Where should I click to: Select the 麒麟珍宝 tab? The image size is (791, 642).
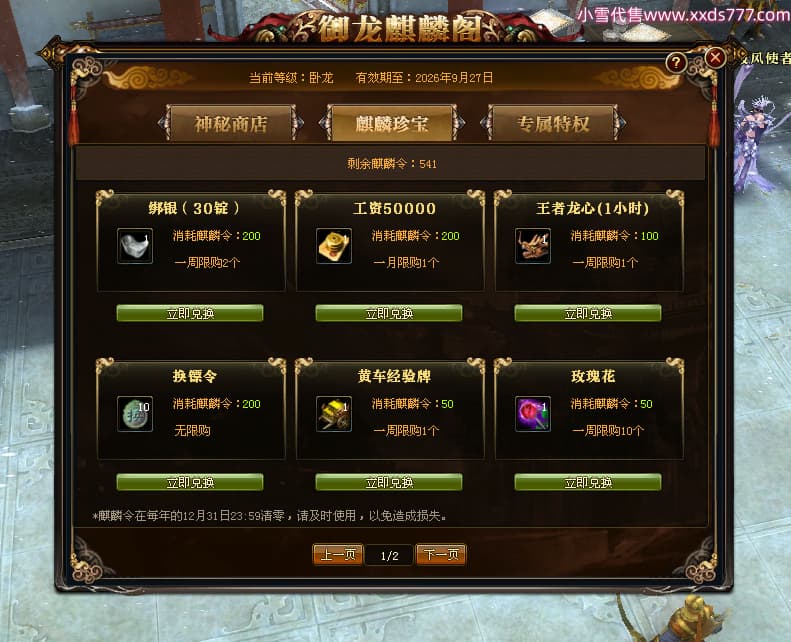[392, 124]
